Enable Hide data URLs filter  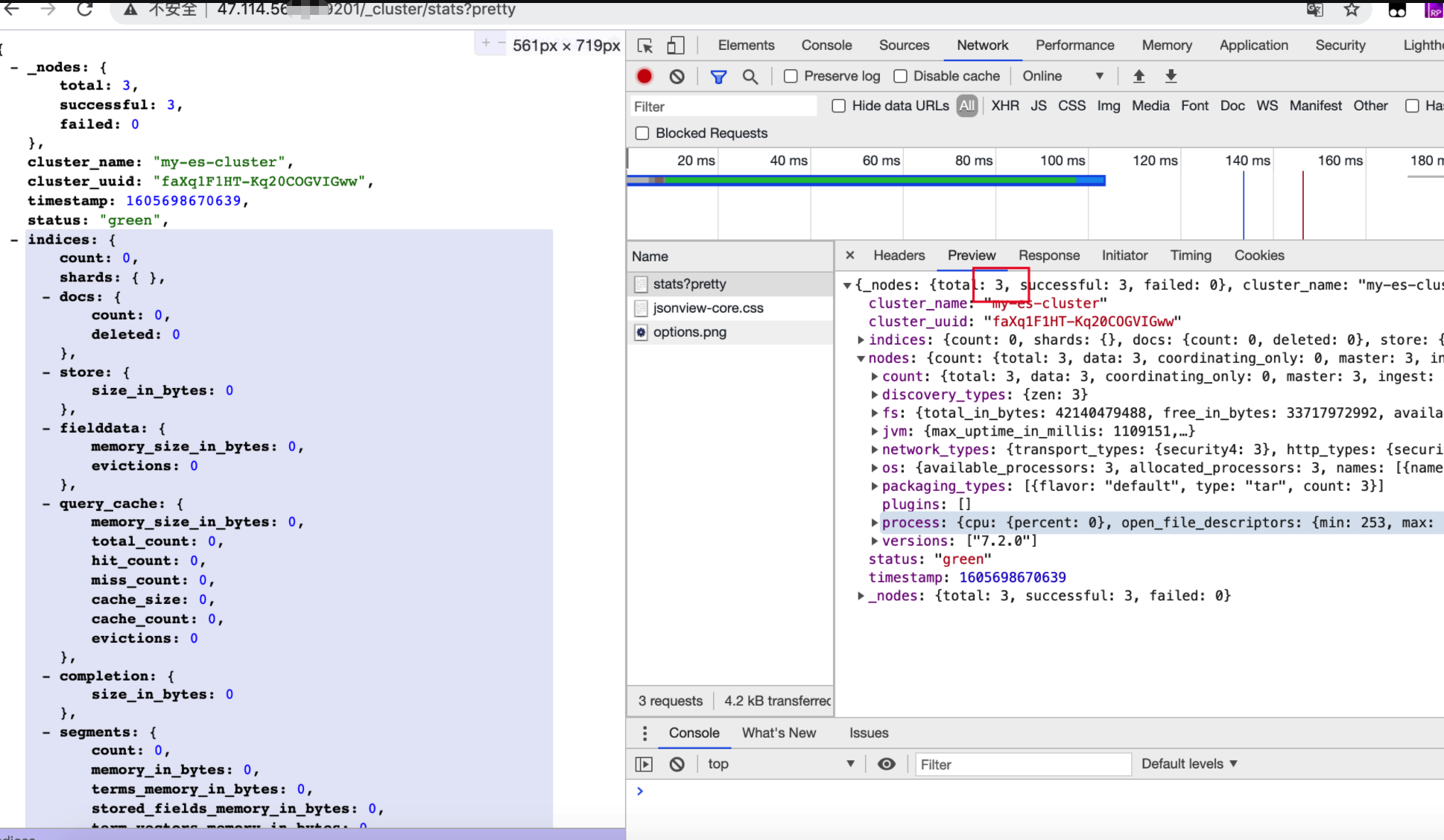838,106
